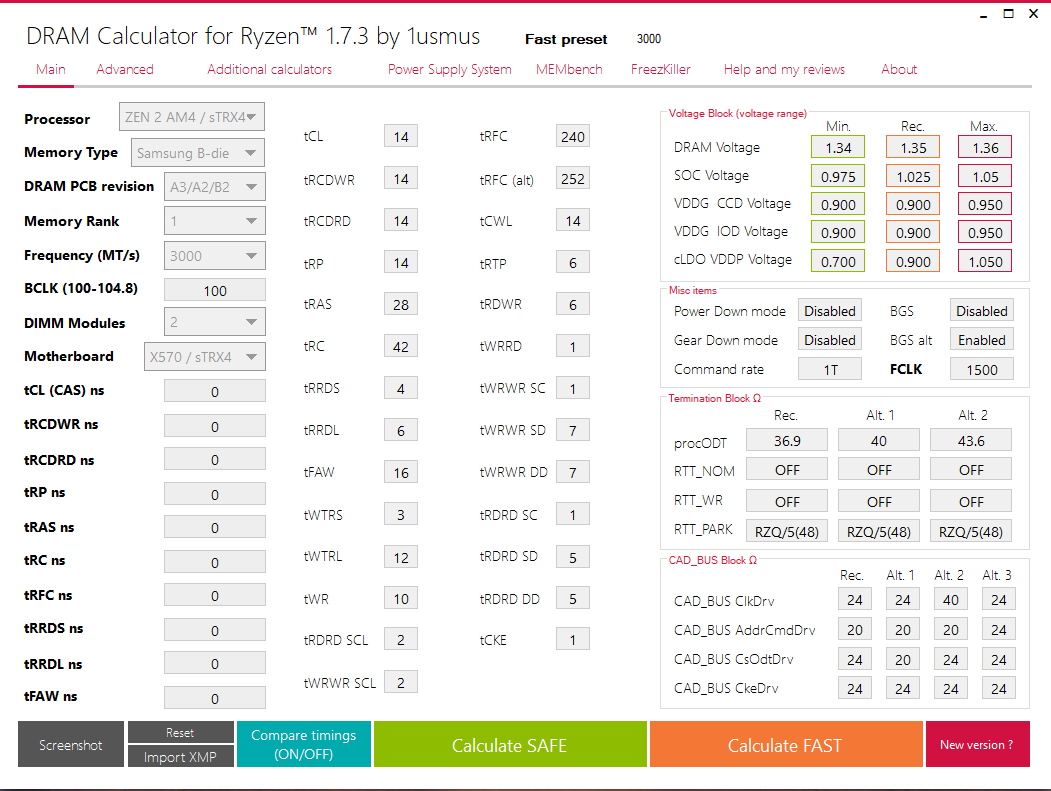Image resolution: width=1051 pixels, height=791 pixels.
Task: Open the FreezKiller tab
Action: click(x=661, y=69)
